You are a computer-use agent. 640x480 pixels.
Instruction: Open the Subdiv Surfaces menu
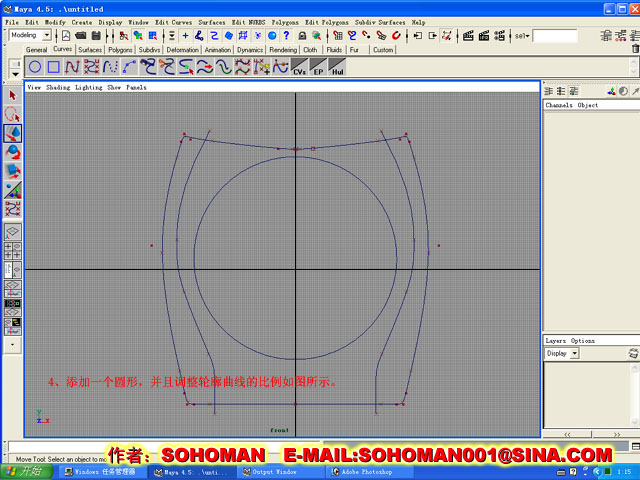coord(380,22)
